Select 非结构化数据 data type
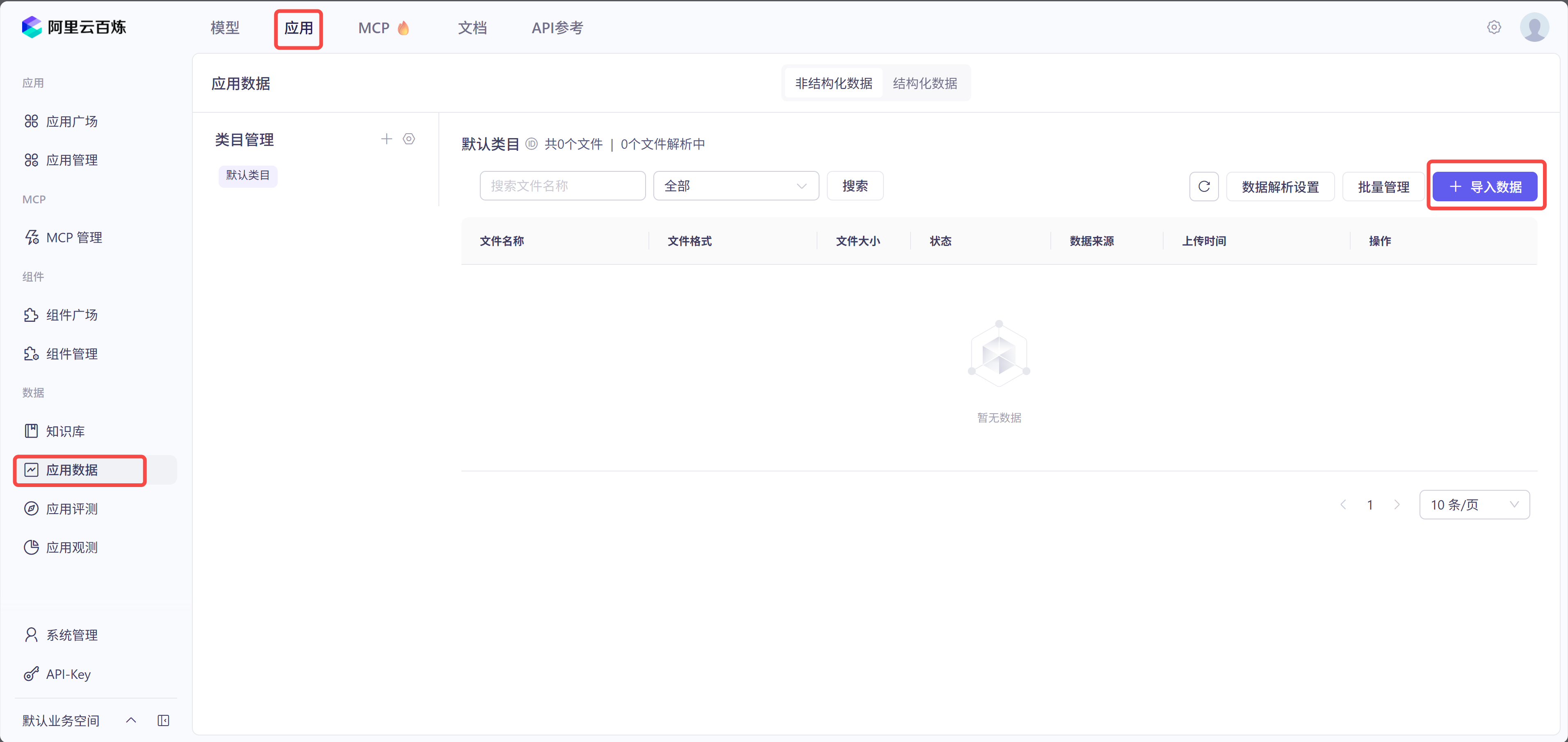This screenshot has width=1568, height=742. [x=833, y=83]
